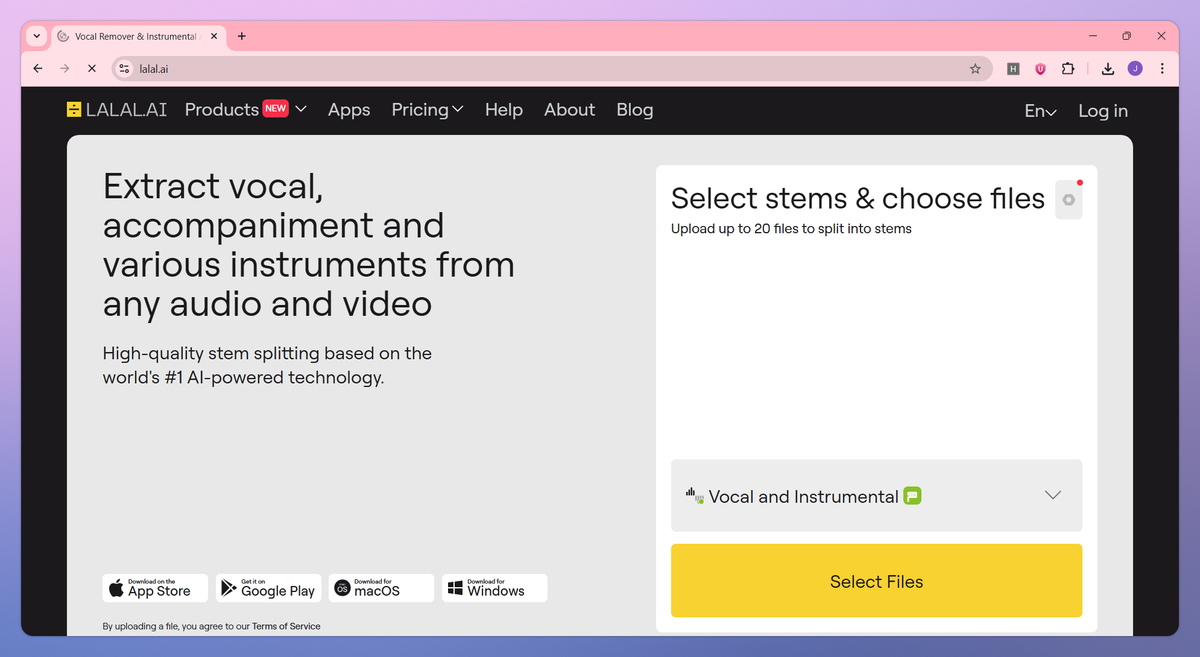This screenshot has width=1200, height=657.
Task: Change language with the En selector
Action: point(1040,111)
